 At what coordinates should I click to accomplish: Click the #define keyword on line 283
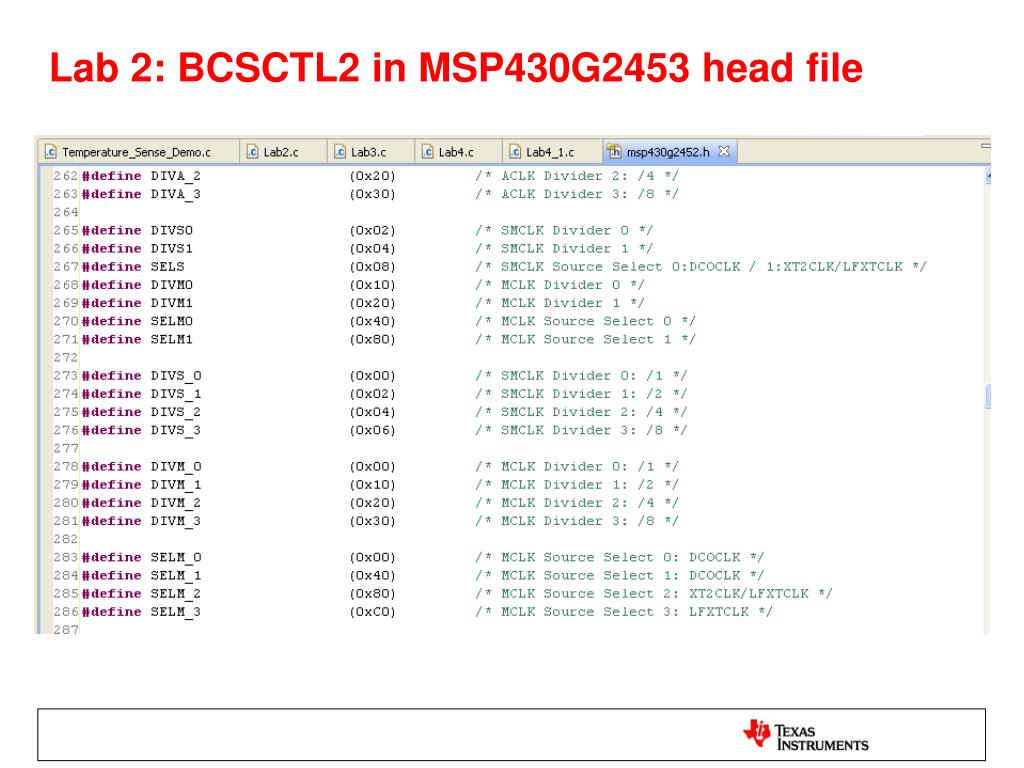112,558
